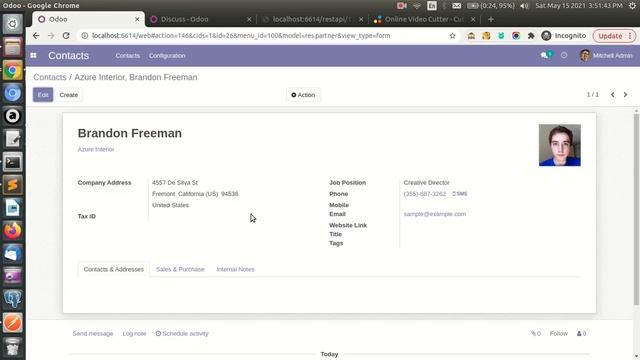Open the Chrome Update menu
The width and height of the screenshot is (640, 360).
(x=614, y=36)
